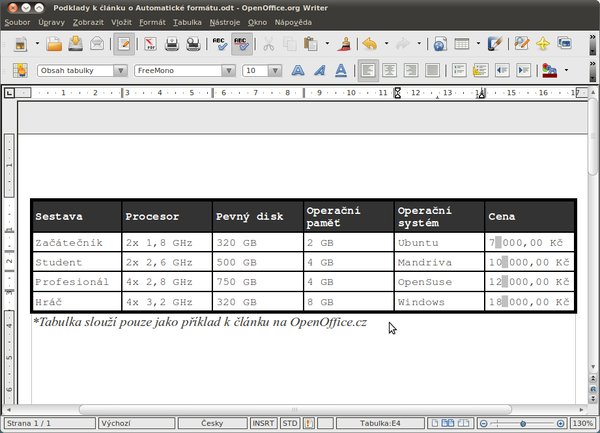Expand the FreeMono font name dropdown

coord(228,71)
